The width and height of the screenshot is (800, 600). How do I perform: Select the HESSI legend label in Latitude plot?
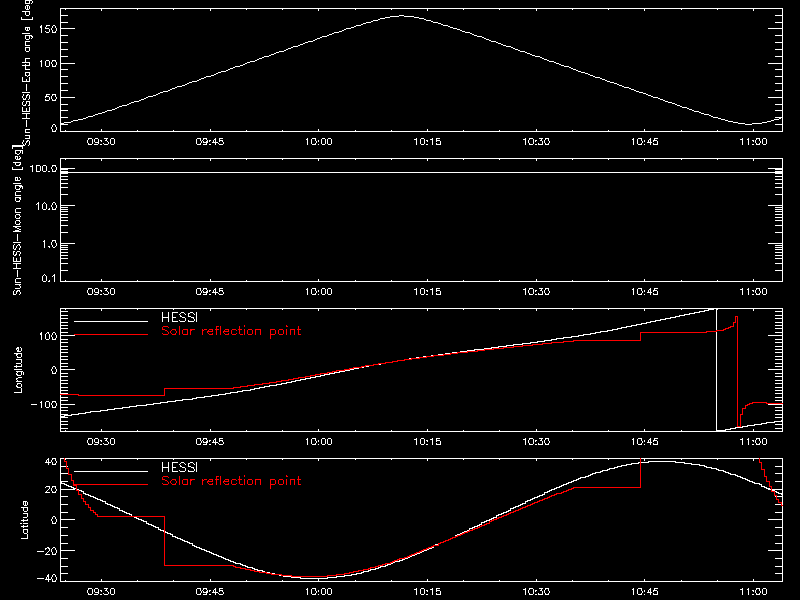click(x=179, y=467)
